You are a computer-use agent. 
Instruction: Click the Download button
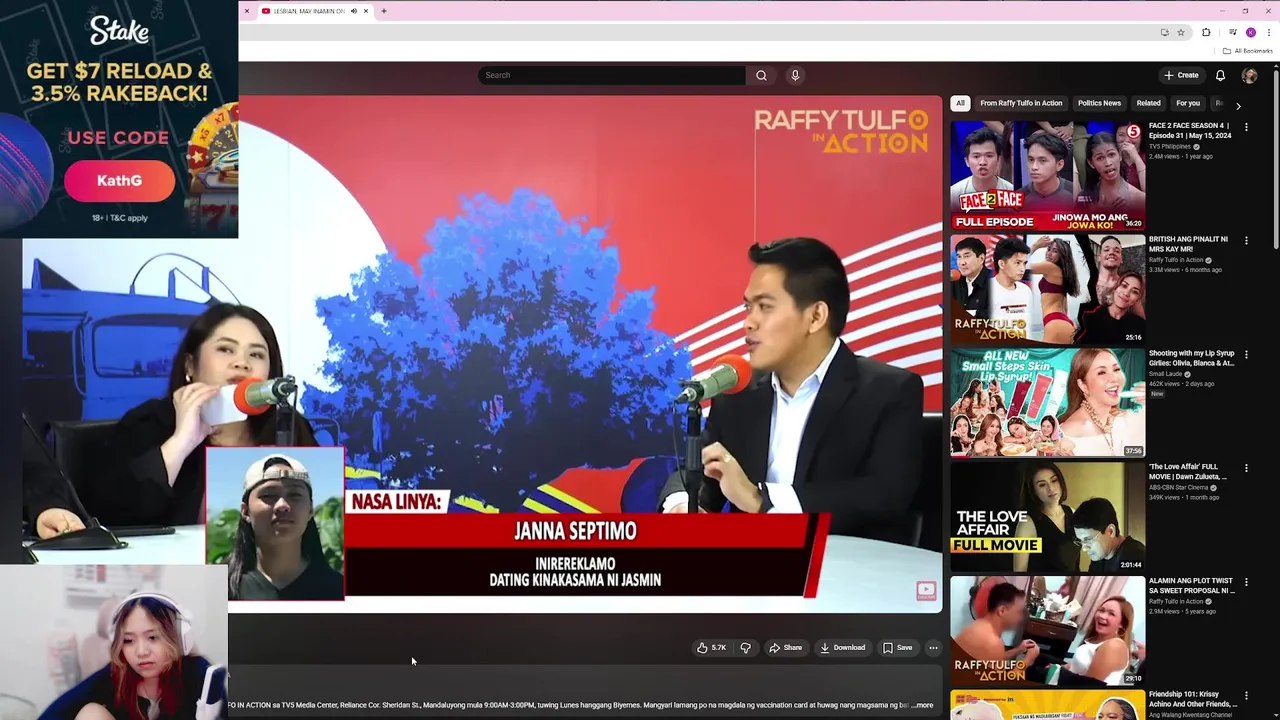coord(842,648)
